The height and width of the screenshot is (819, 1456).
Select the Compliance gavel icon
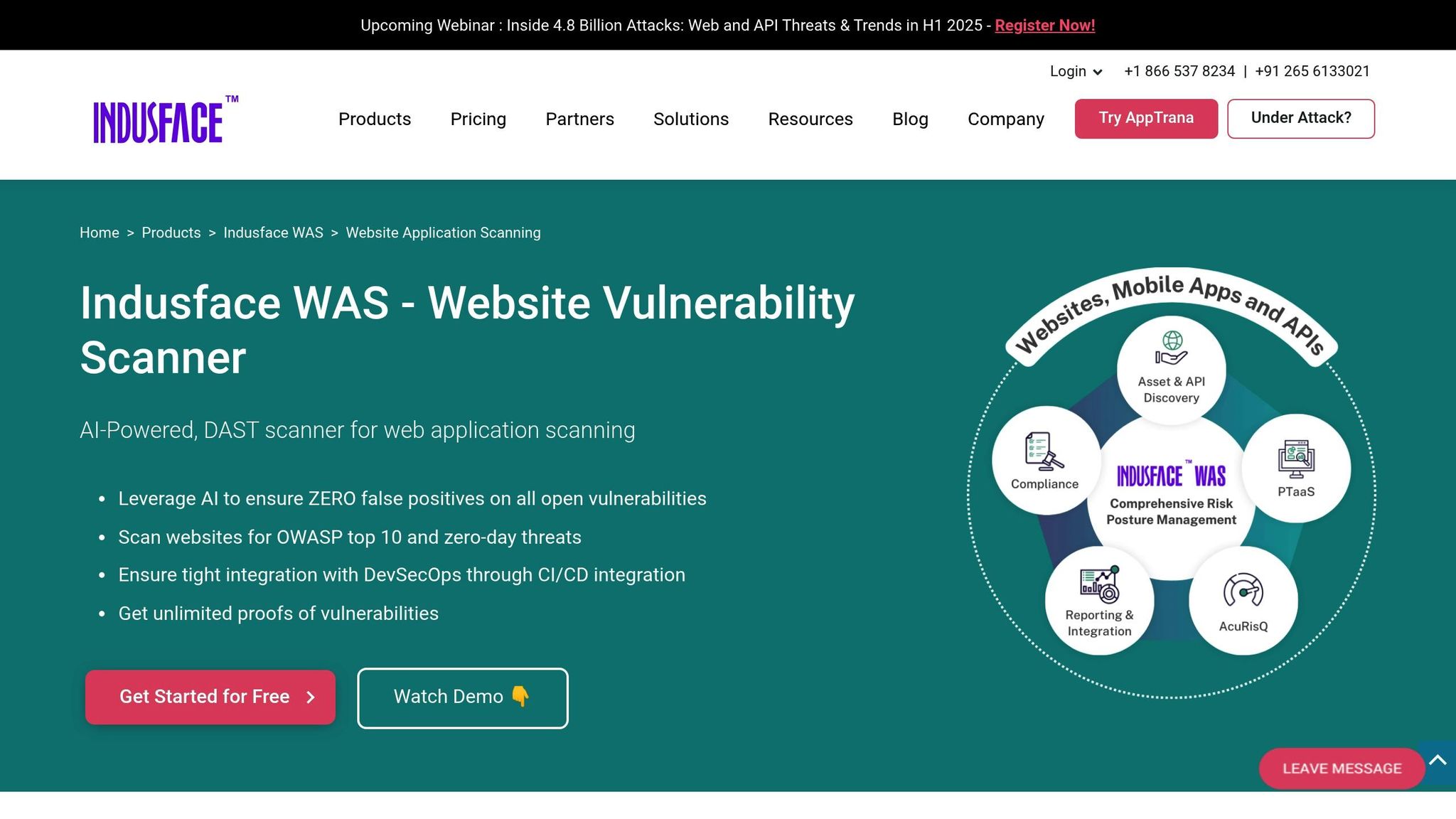(1044, 459)
